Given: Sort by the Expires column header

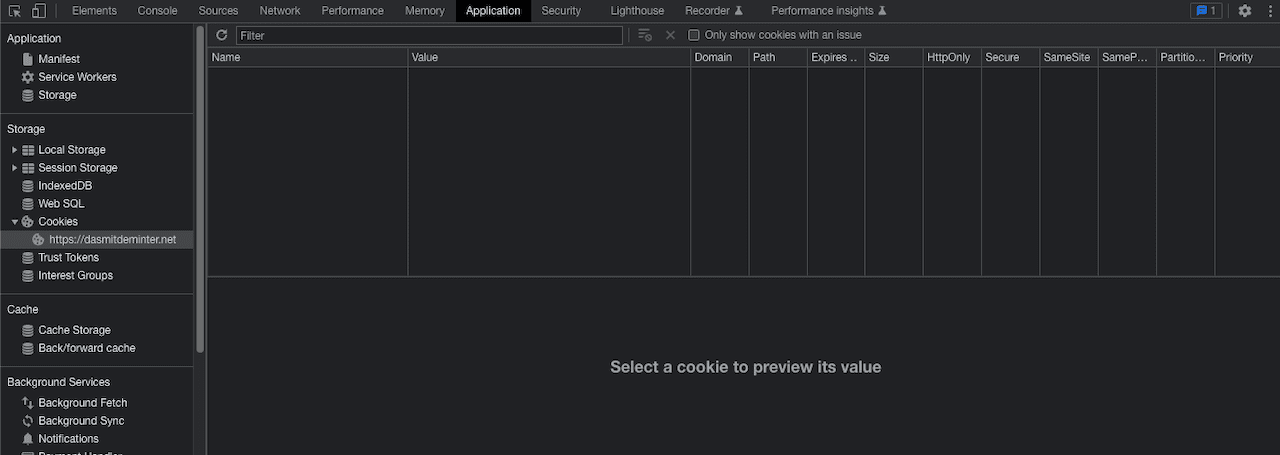Looking at the screenshot, I should pyautogui.click(x=836, y=57).
